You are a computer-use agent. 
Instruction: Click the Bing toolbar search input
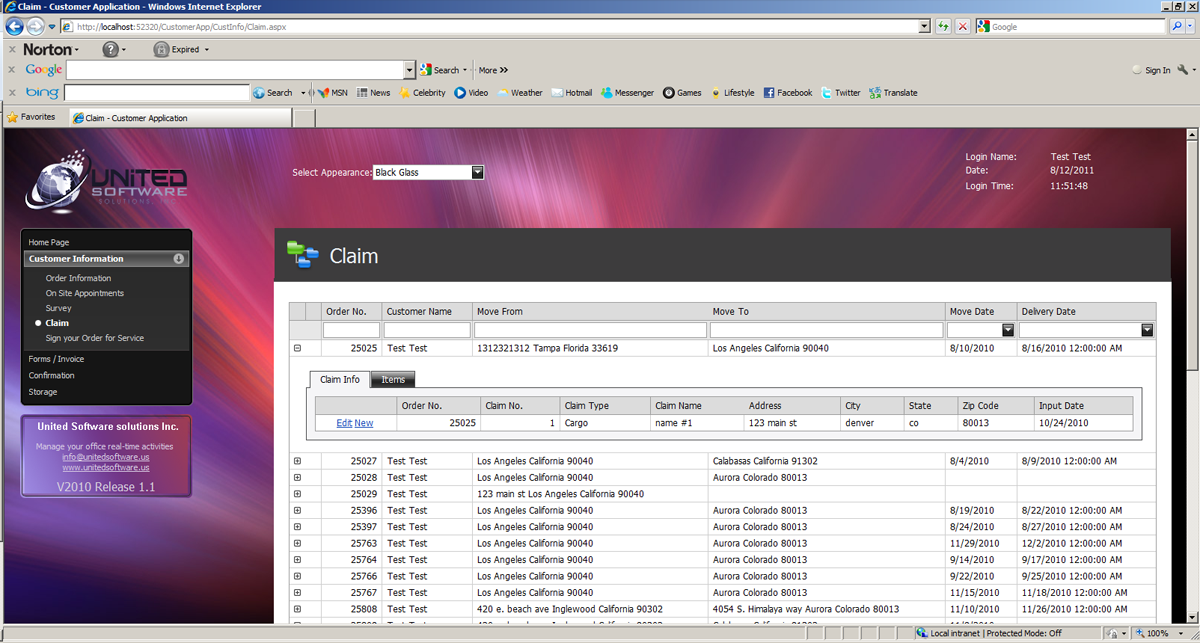pos(156,93)
